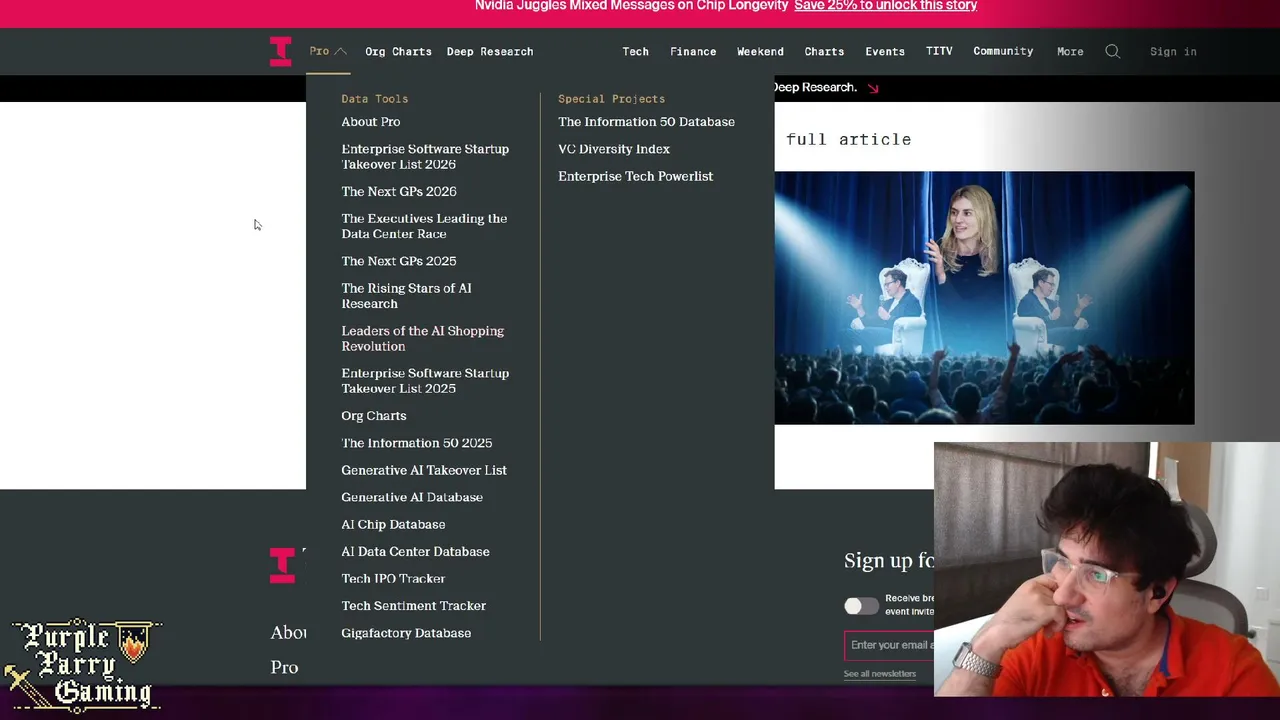Expand the More navigation menu
Image resolution: width=1280 pixels, height=720 pixels.
(1070, 52)
